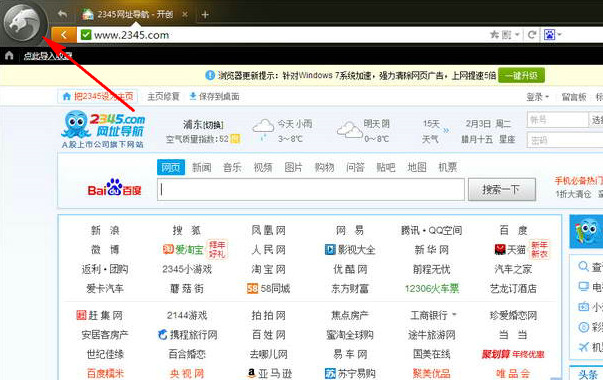The image size is (603, 380).
Task: Open 携程旅行网 link with dolphin icon
Action: tap(187, 335)
